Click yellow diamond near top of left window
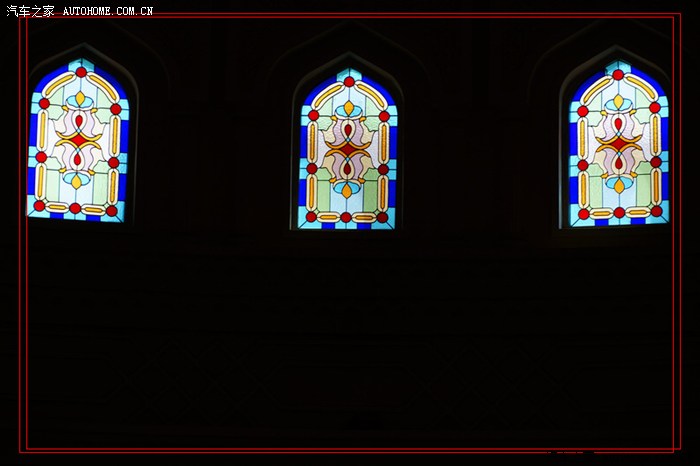Image resolution: width=700 pixels, height=466 pixels. click(80, 98)
